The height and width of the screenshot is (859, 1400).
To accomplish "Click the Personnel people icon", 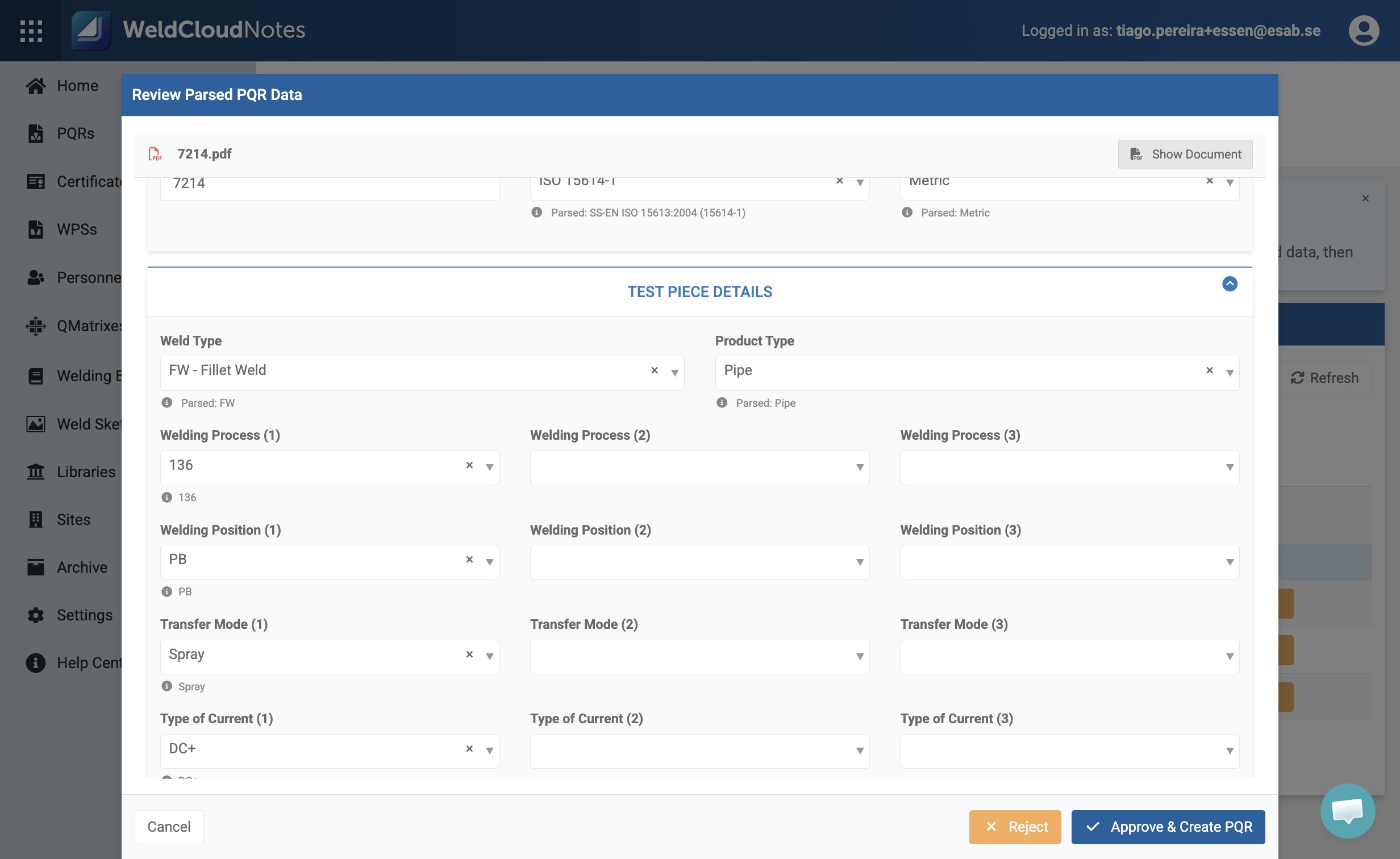I will [x=36, y=278].
